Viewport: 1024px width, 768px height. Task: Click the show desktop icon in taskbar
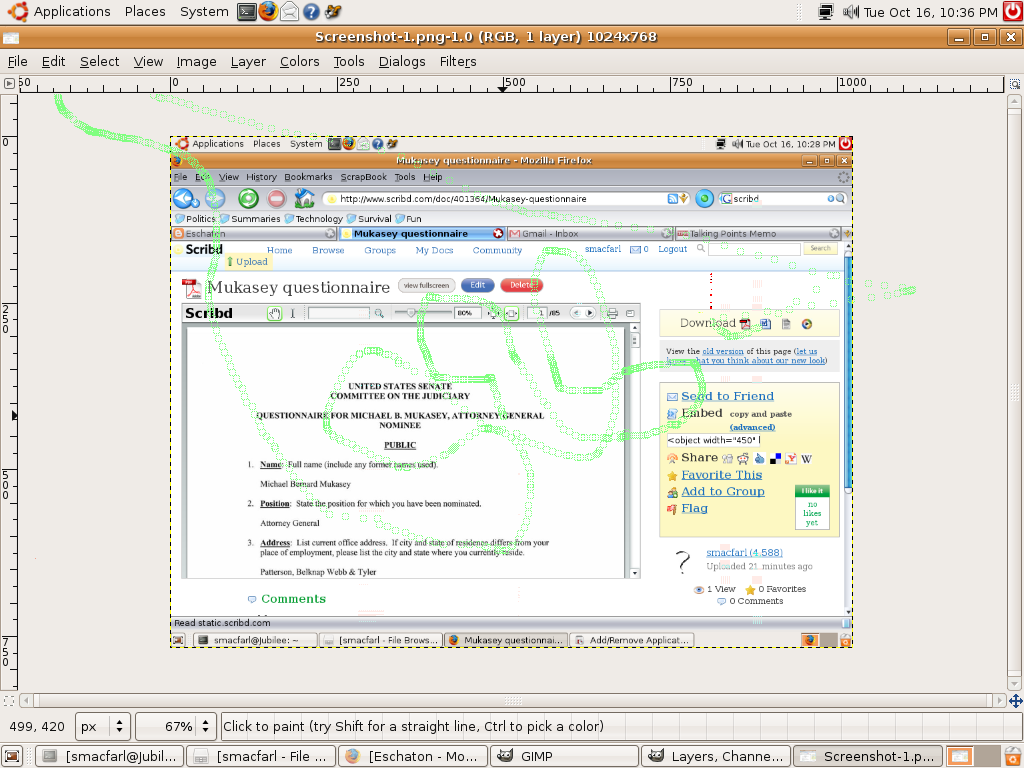12,756
